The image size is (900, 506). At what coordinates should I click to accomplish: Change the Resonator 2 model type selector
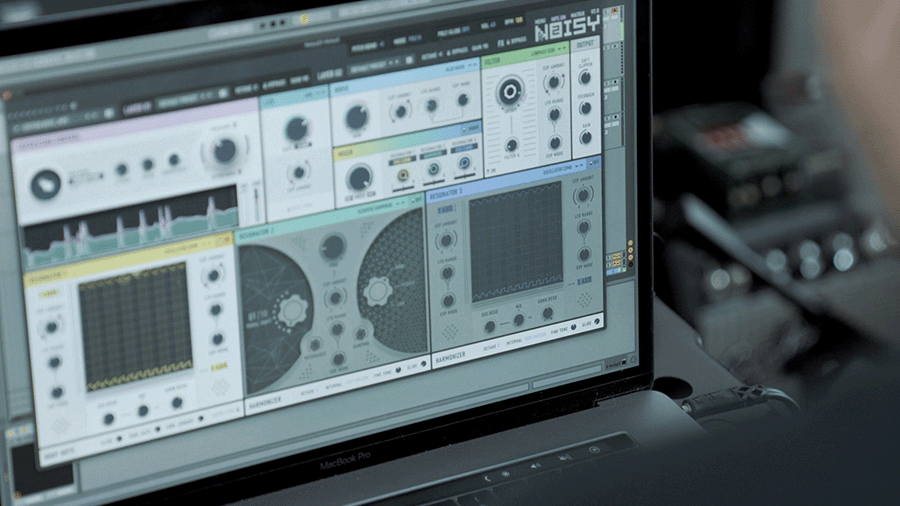(x=381, y=208)
